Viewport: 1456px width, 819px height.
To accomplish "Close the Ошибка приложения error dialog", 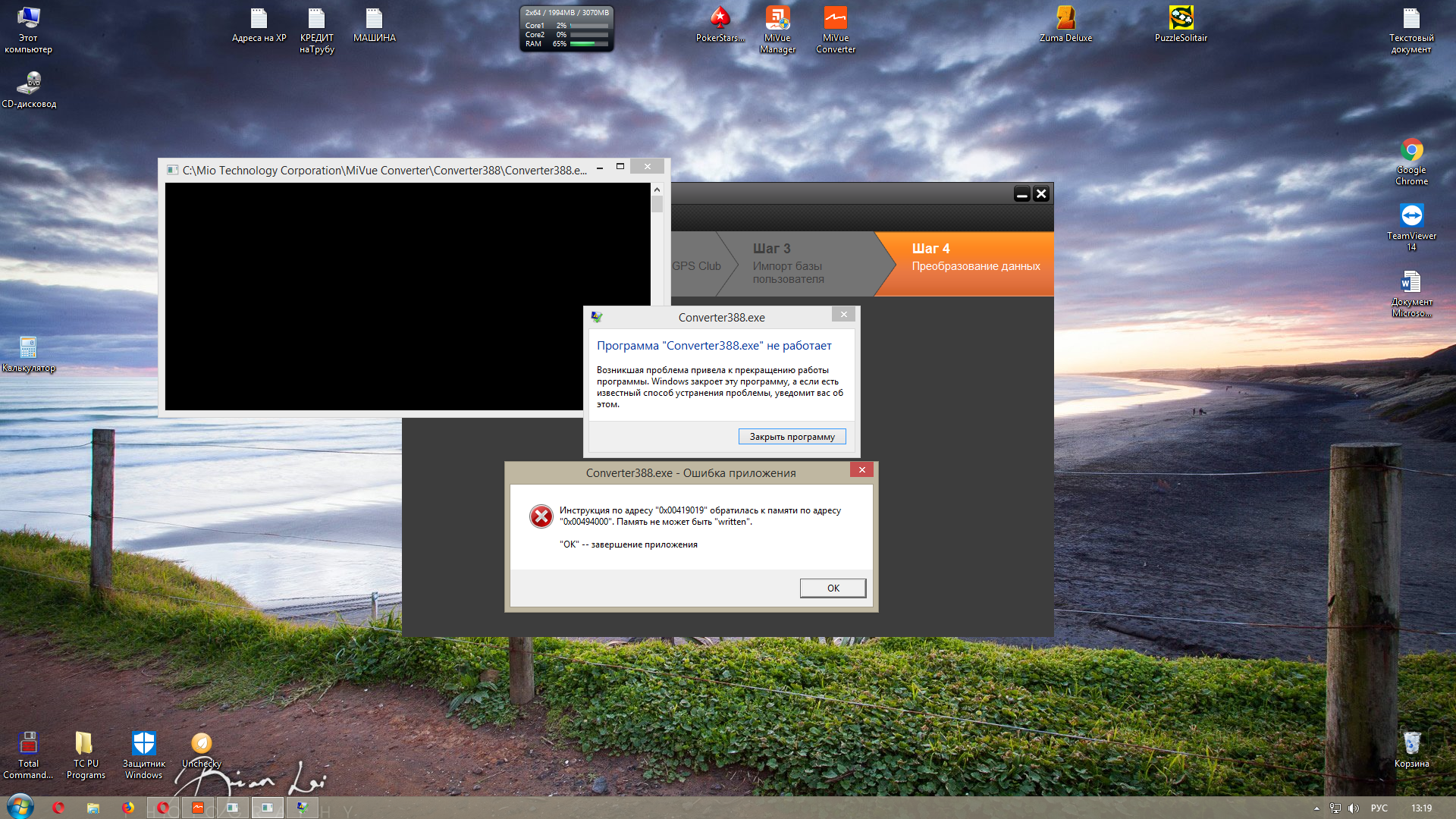I will 861,470.
